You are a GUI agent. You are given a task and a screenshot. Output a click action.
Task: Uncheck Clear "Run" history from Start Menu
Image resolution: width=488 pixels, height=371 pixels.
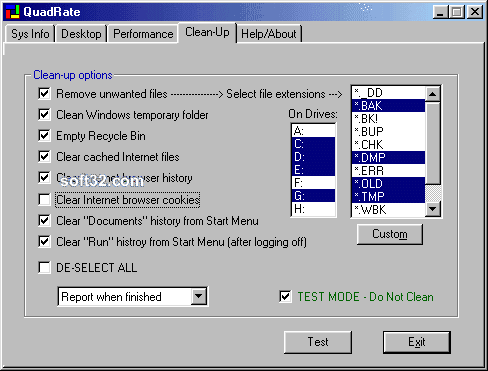(x=44, y=242)
